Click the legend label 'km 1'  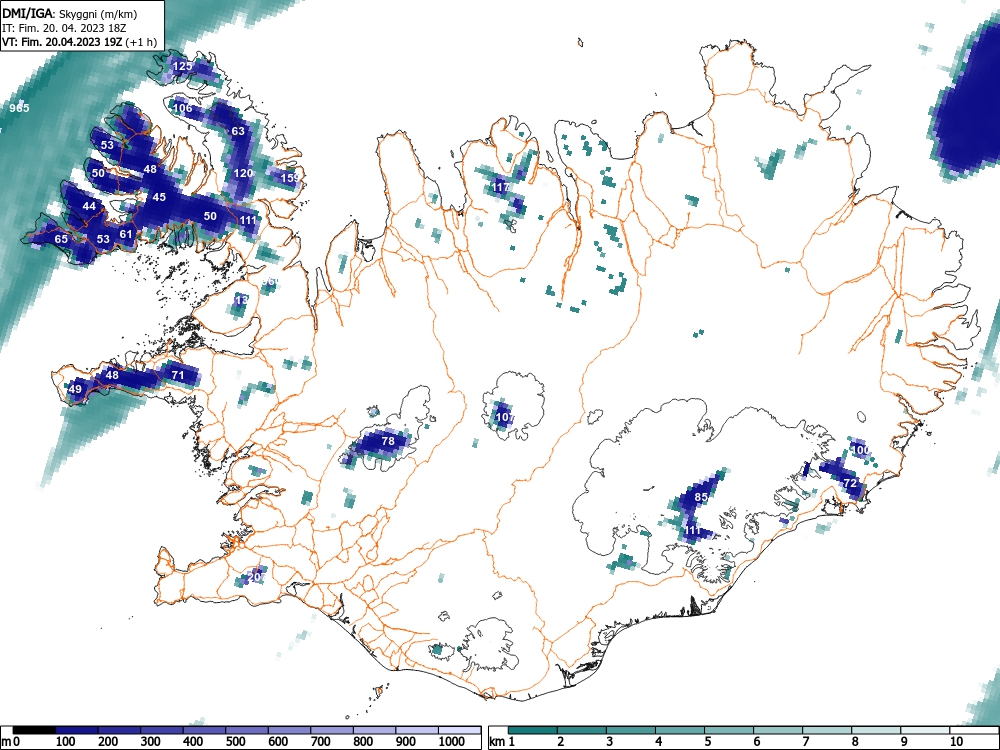(502, 742)
